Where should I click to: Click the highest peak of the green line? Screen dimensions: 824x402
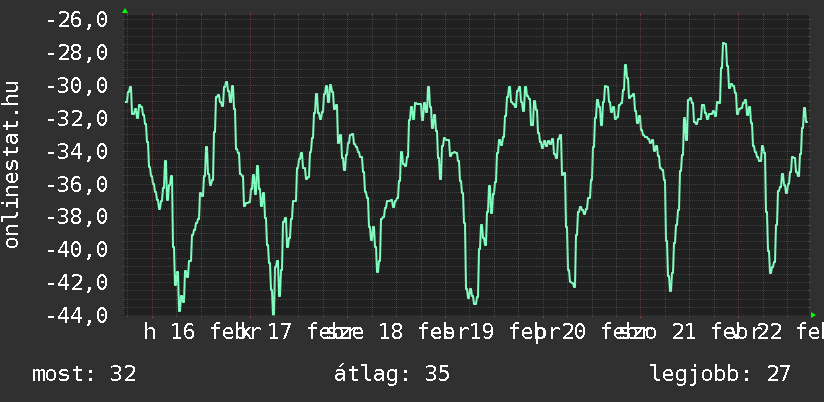coord(724,44)
